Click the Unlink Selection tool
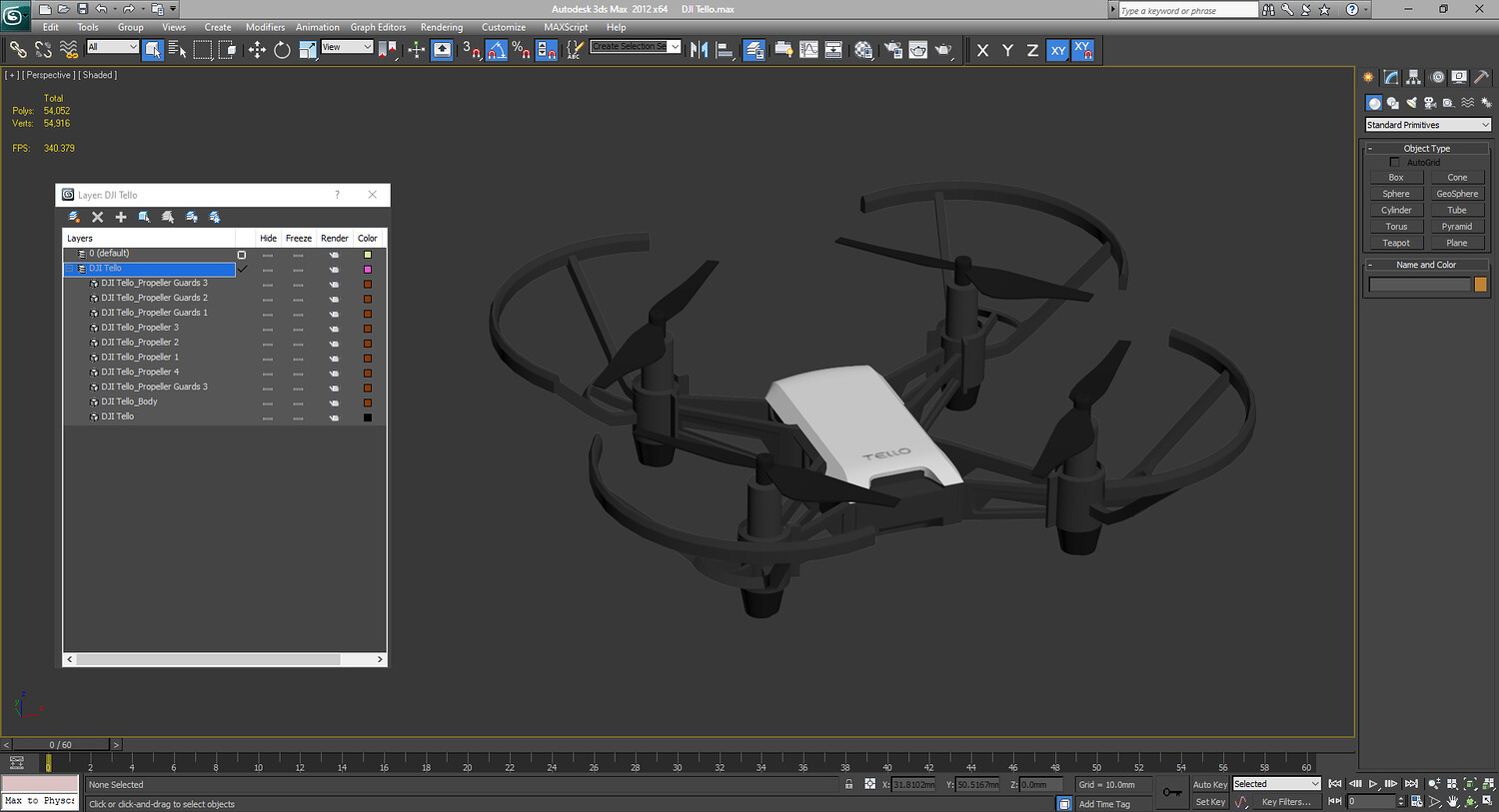This screenshot has height=812, width=1499. (x=43, y=49)
